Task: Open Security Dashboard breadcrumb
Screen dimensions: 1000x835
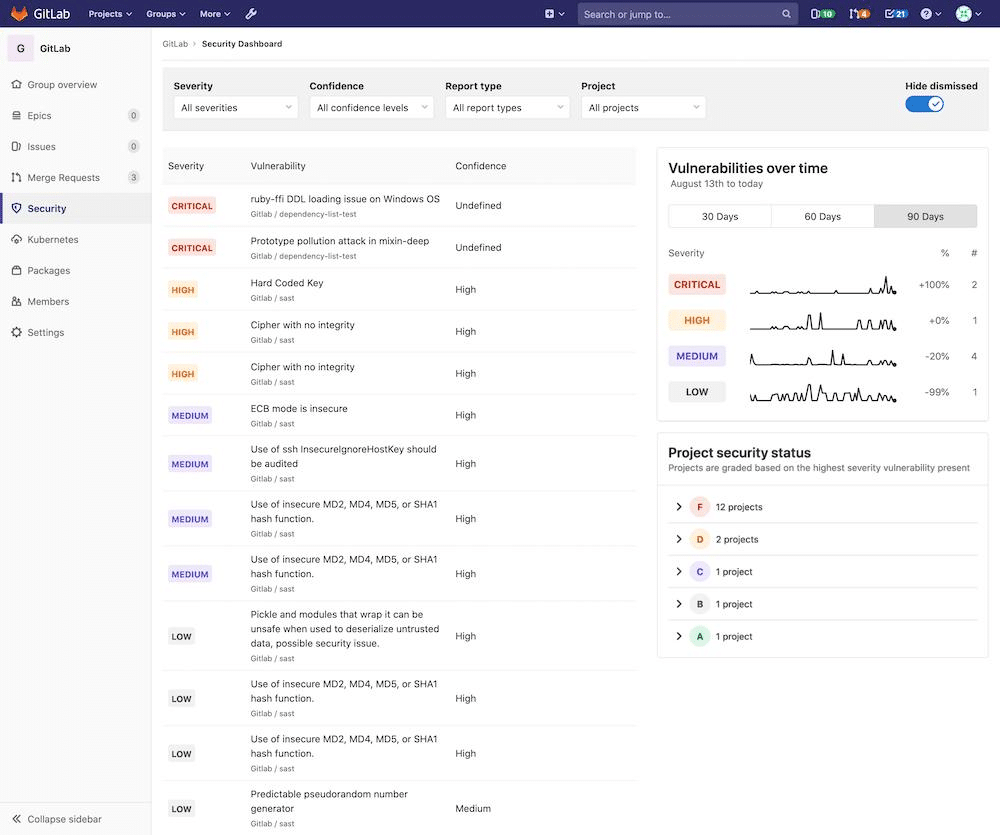Action: [242, 44]
